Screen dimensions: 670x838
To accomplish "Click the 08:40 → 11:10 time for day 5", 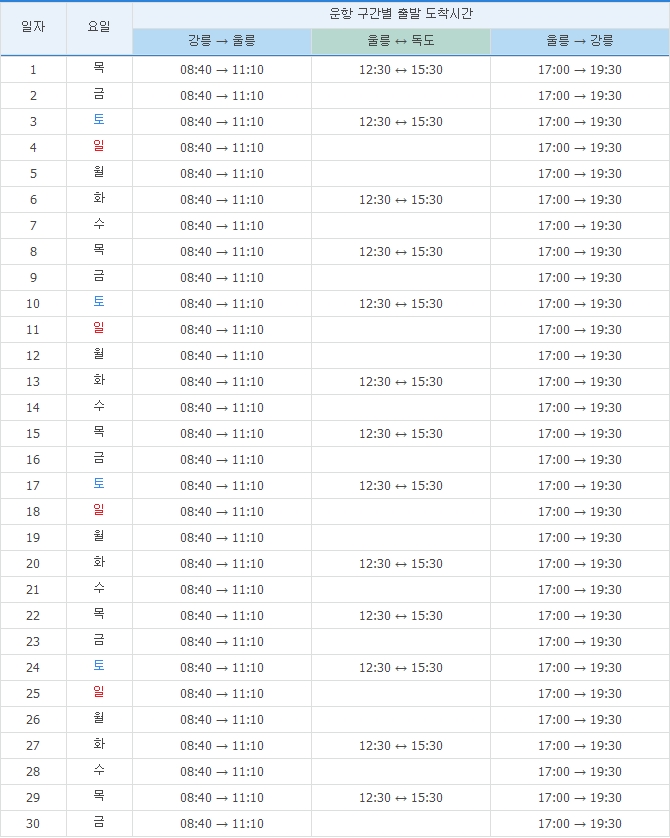I will tap(221, 174).
